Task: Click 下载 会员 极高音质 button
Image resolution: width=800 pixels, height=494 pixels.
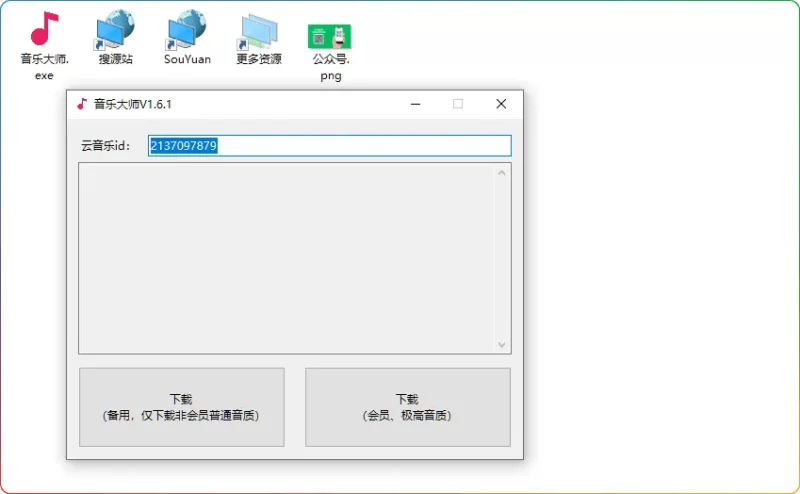Action: (408, 407)
